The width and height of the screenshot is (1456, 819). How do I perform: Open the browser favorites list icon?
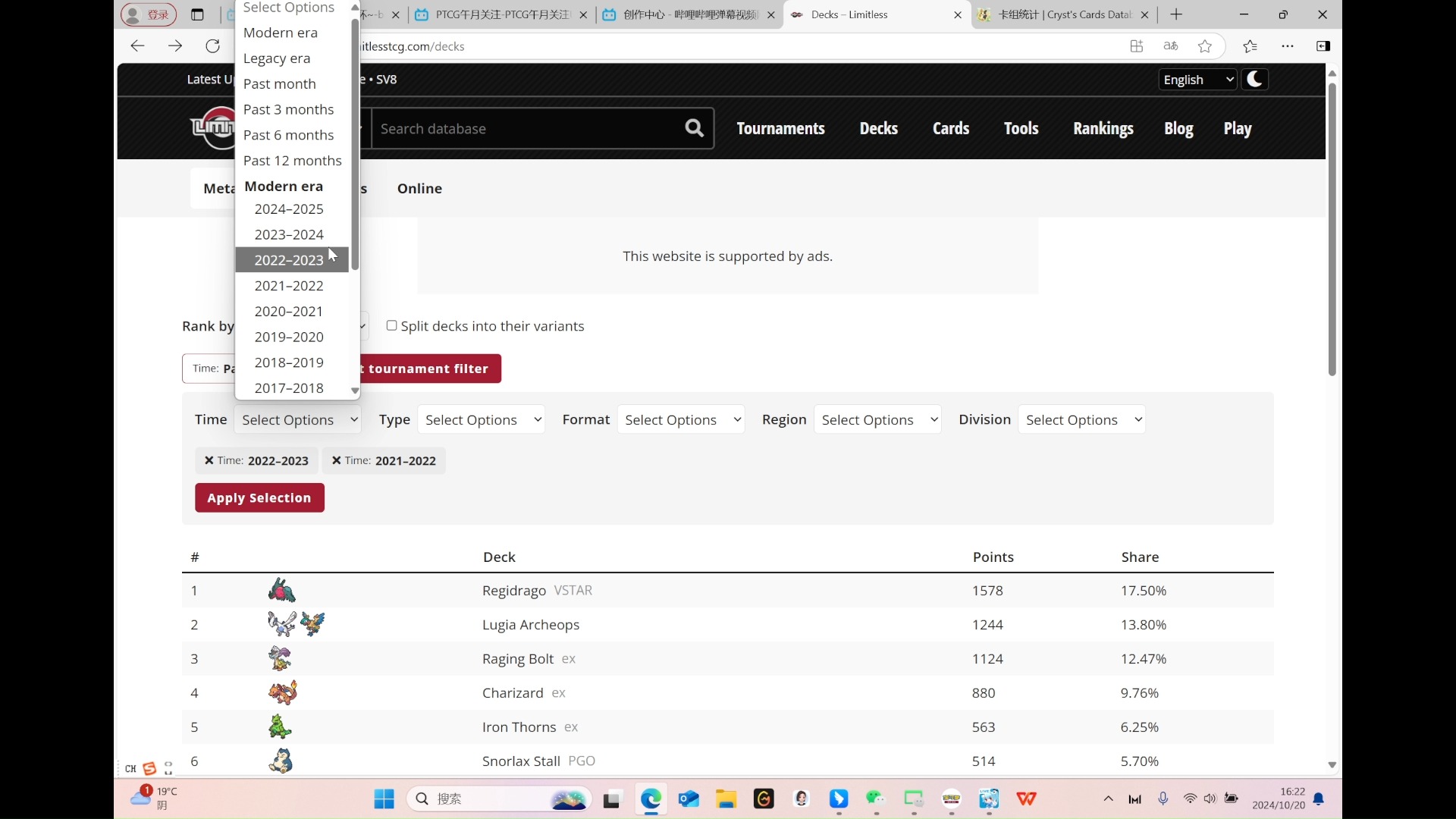click(1250, 46)
